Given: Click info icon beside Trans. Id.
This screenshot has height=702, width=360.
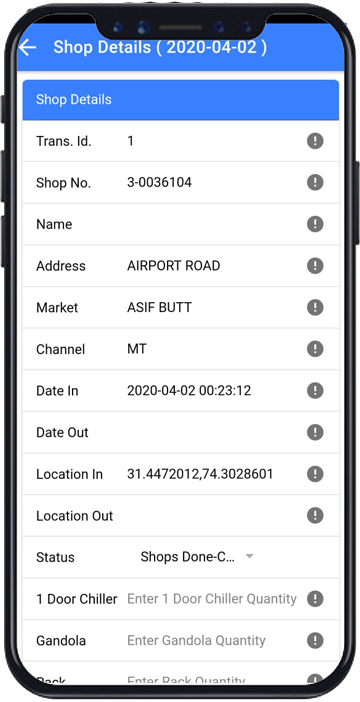Looking at the screenshot, I should (315, 141).
